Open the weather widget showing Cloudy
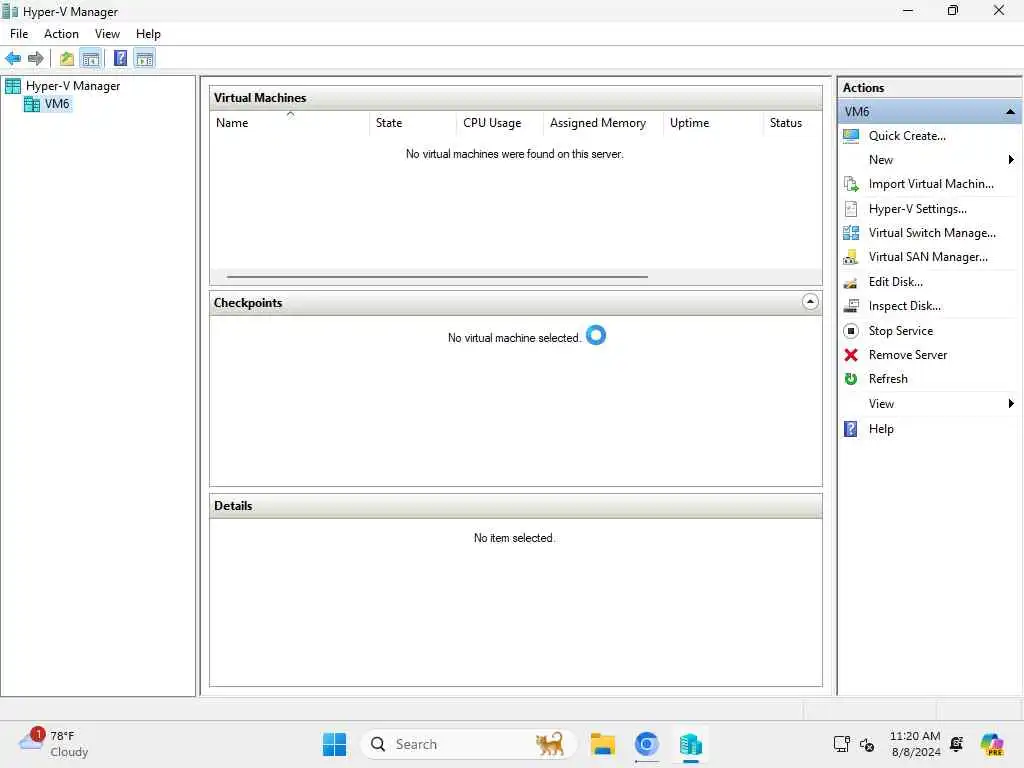1024x768 pixels. 54,744
